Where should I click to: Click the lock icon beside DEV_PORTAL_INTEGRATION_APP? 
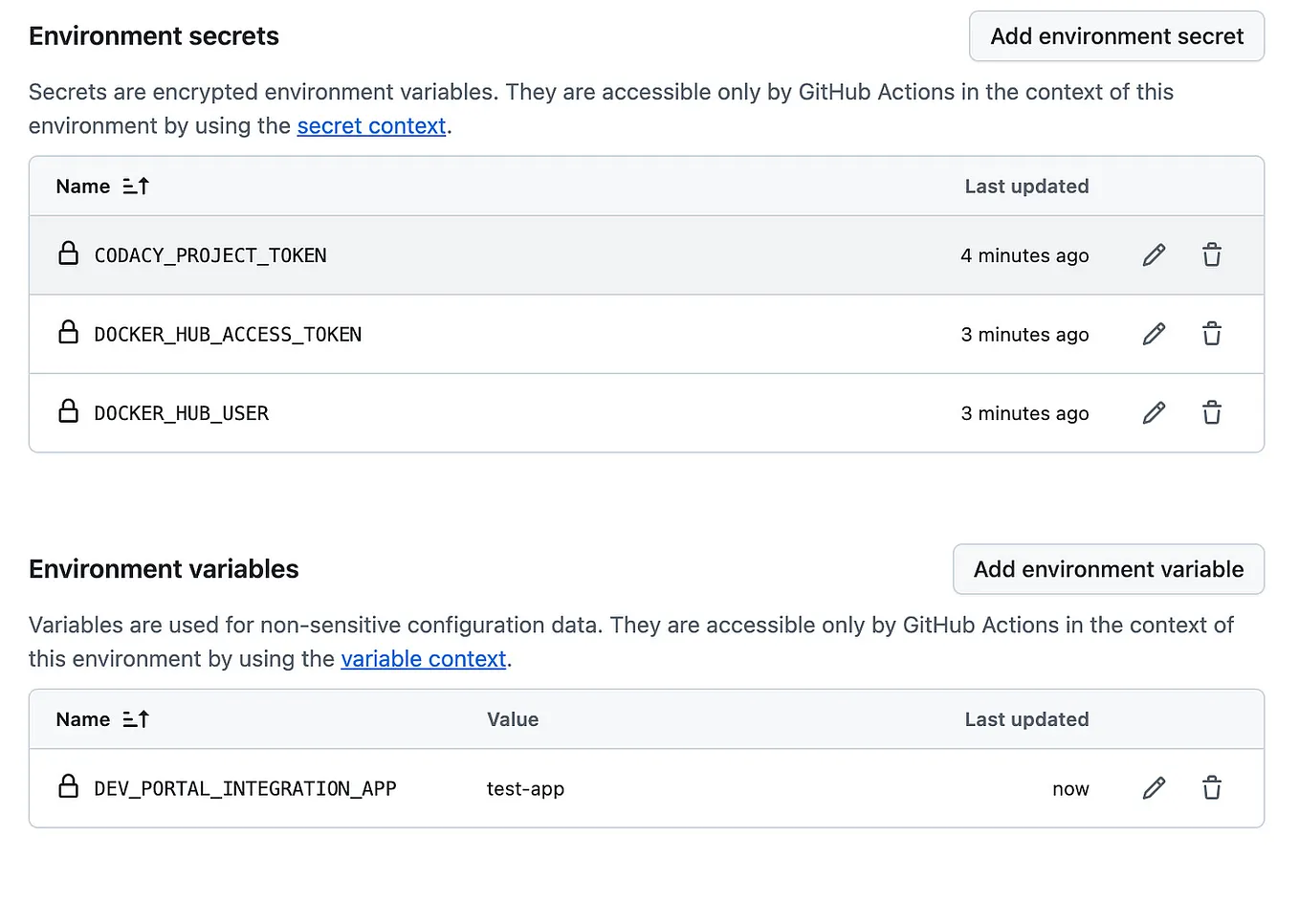point(68,786)
